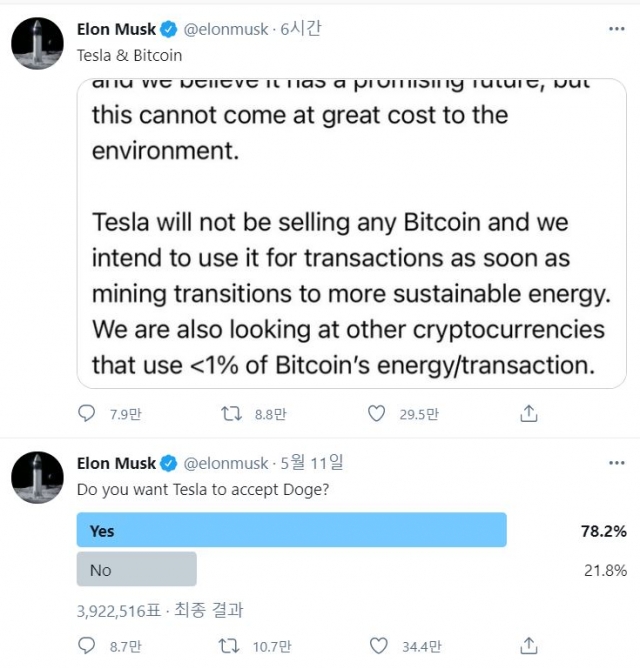Share the Tesla & Bitcoin tweet
This screenshot has width=640, height=669.
(x=529, y=413)
